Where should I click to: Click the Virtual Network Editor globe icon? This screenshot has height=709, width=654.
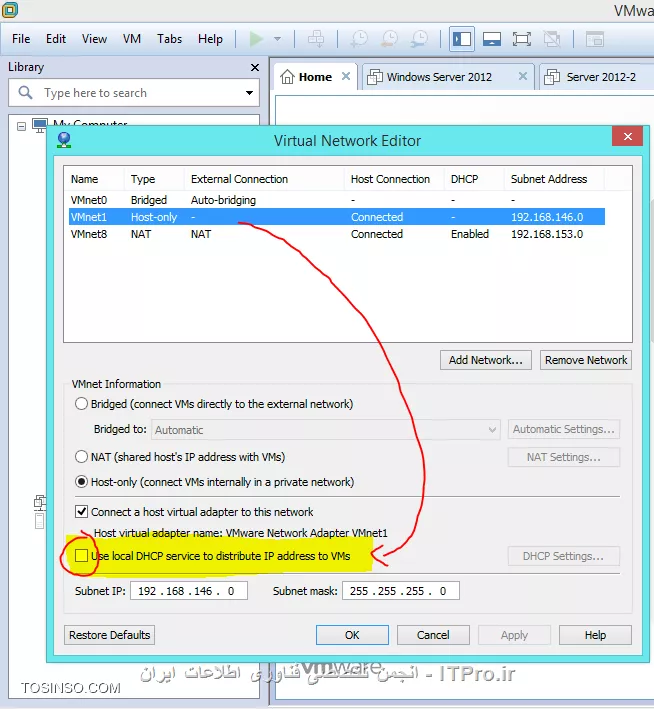[64, 140]
